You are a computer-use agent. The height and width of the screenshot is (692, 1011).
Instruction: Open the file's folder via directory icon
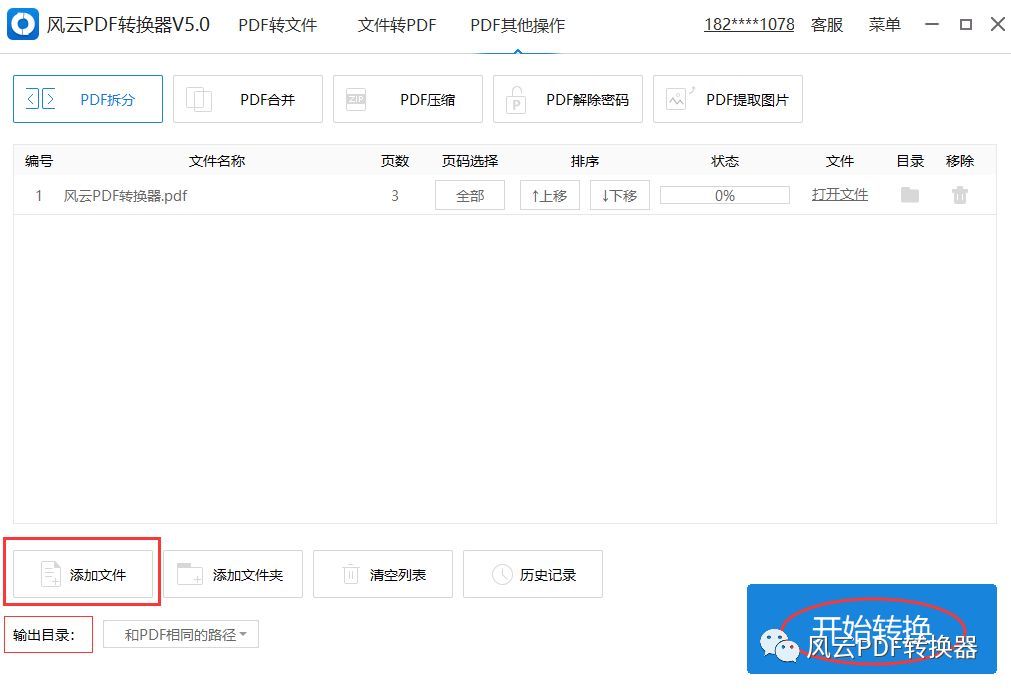point(909,195)
